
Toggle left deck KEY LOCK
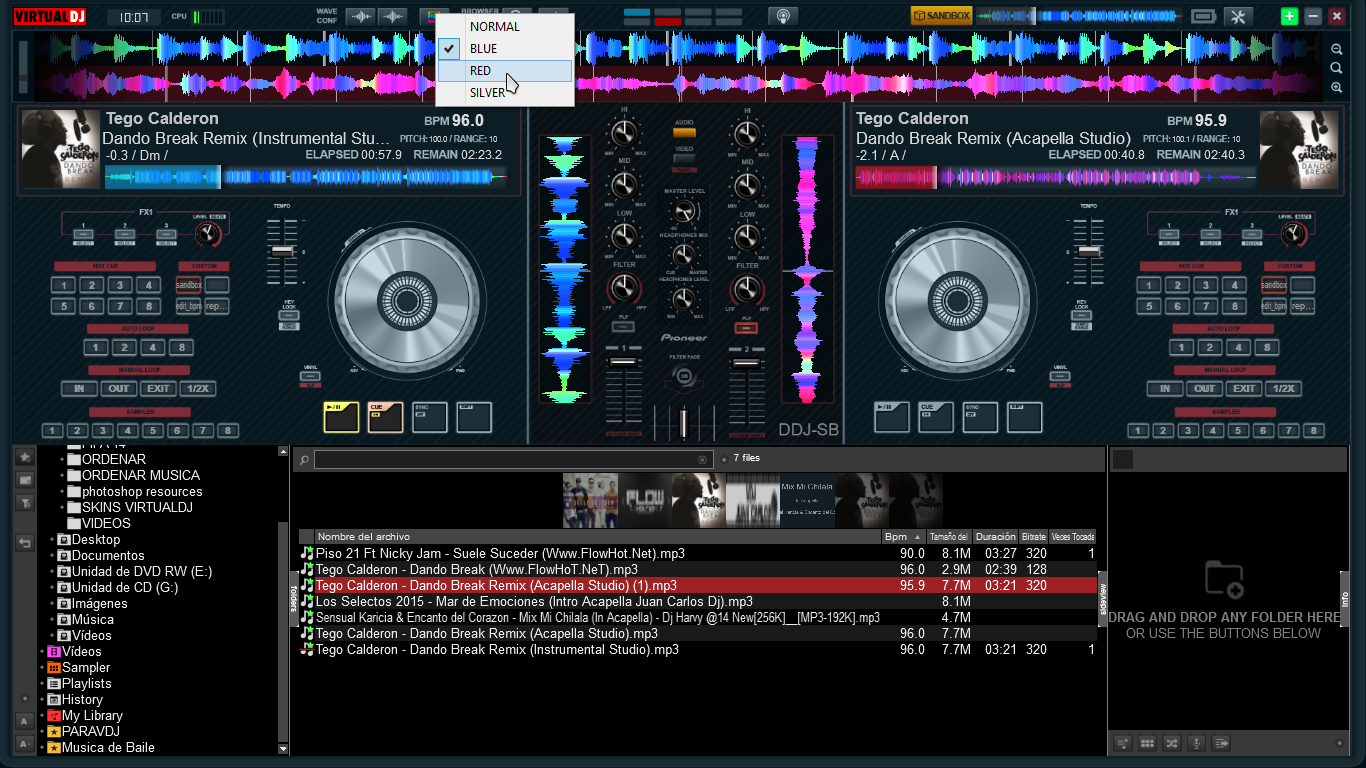(x=288, y=317)
